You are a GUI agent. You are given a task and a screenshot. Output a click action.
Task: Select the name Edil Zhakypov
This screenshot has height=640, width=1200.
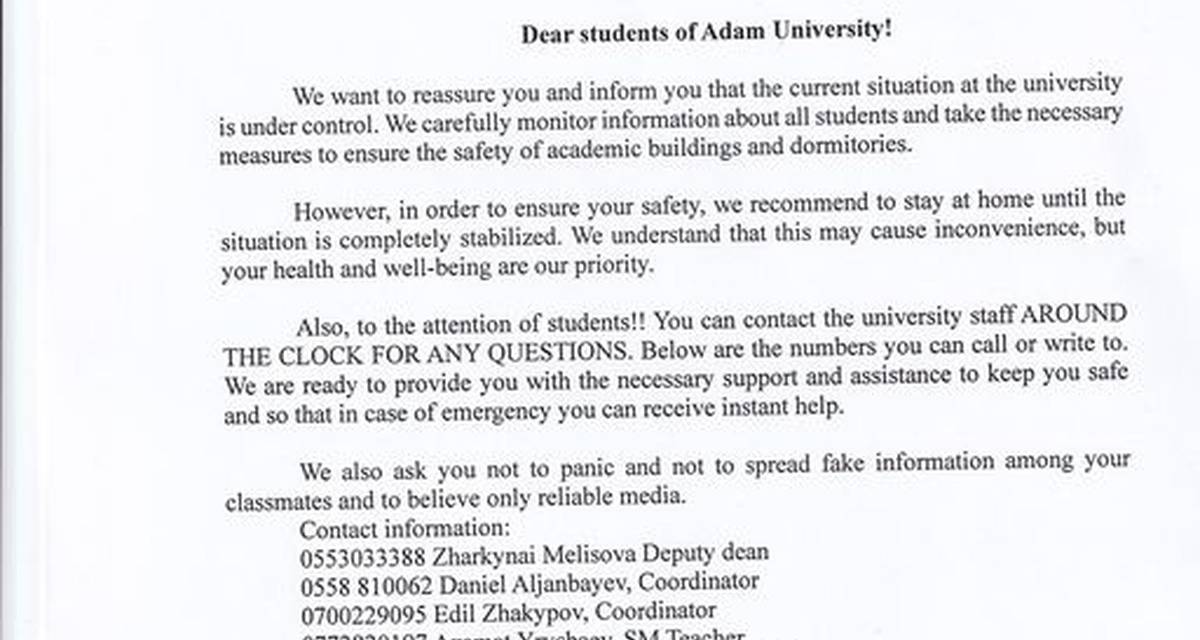point(475,608)
